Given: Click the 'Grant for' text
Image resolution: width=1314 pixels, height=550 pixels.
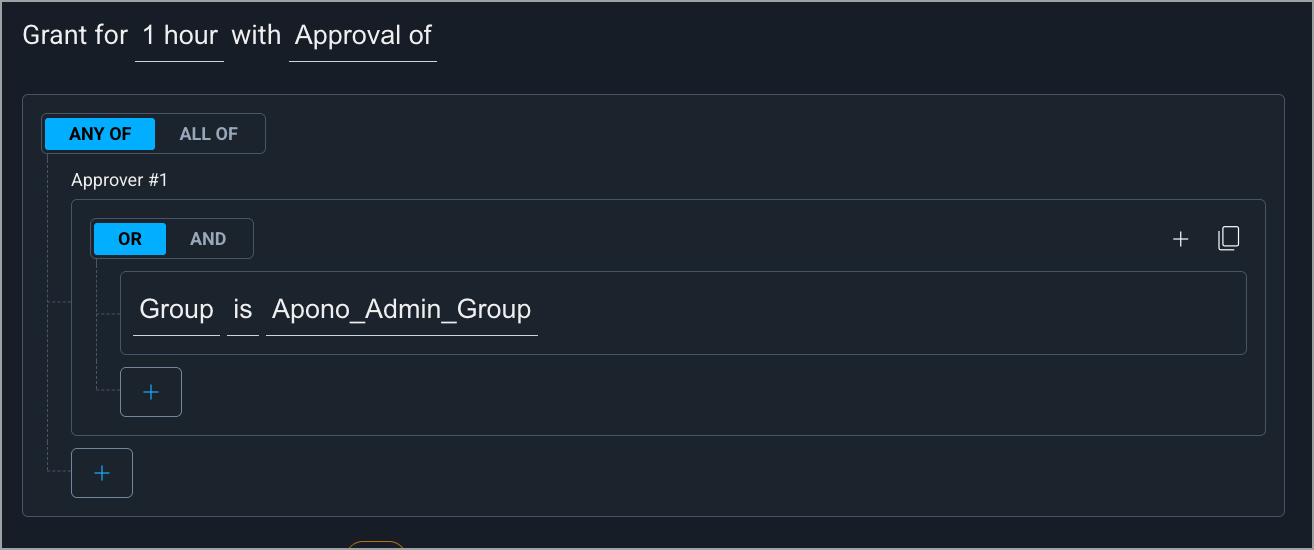Looking at the screenshot, I should [75, 36].
